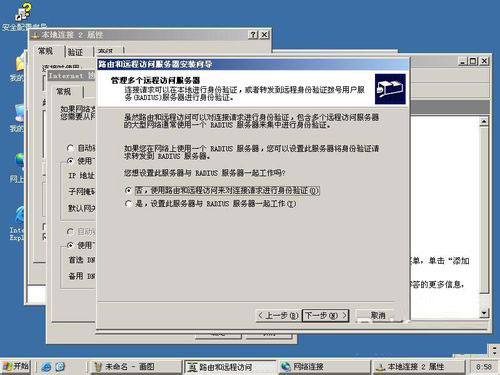The width and height of the screenshot is (500, 375).
Task: Click 上一步 button in the wizard
Action: click(x=278, y=315)
